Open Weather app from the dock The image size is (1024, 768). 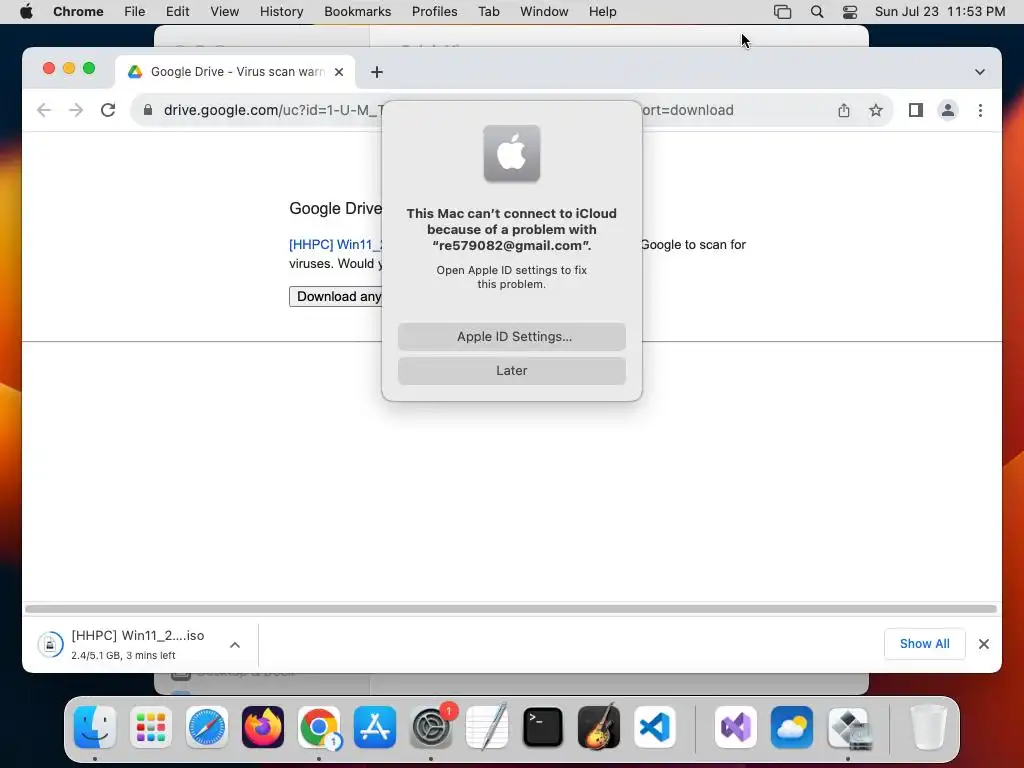coord(792,727)
